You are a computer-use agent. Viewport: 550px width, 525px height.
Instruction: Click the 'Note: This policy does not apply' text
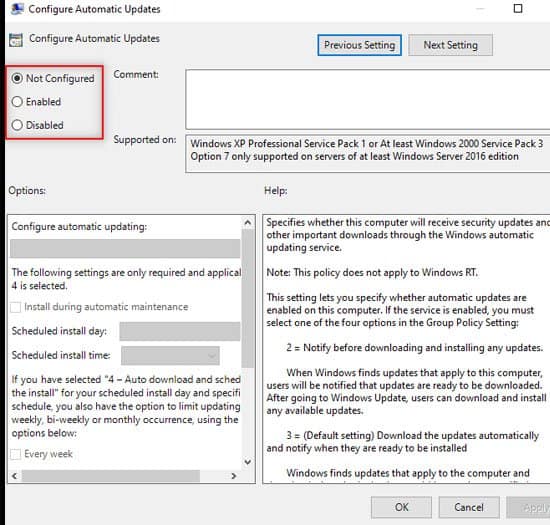point(372,272)
